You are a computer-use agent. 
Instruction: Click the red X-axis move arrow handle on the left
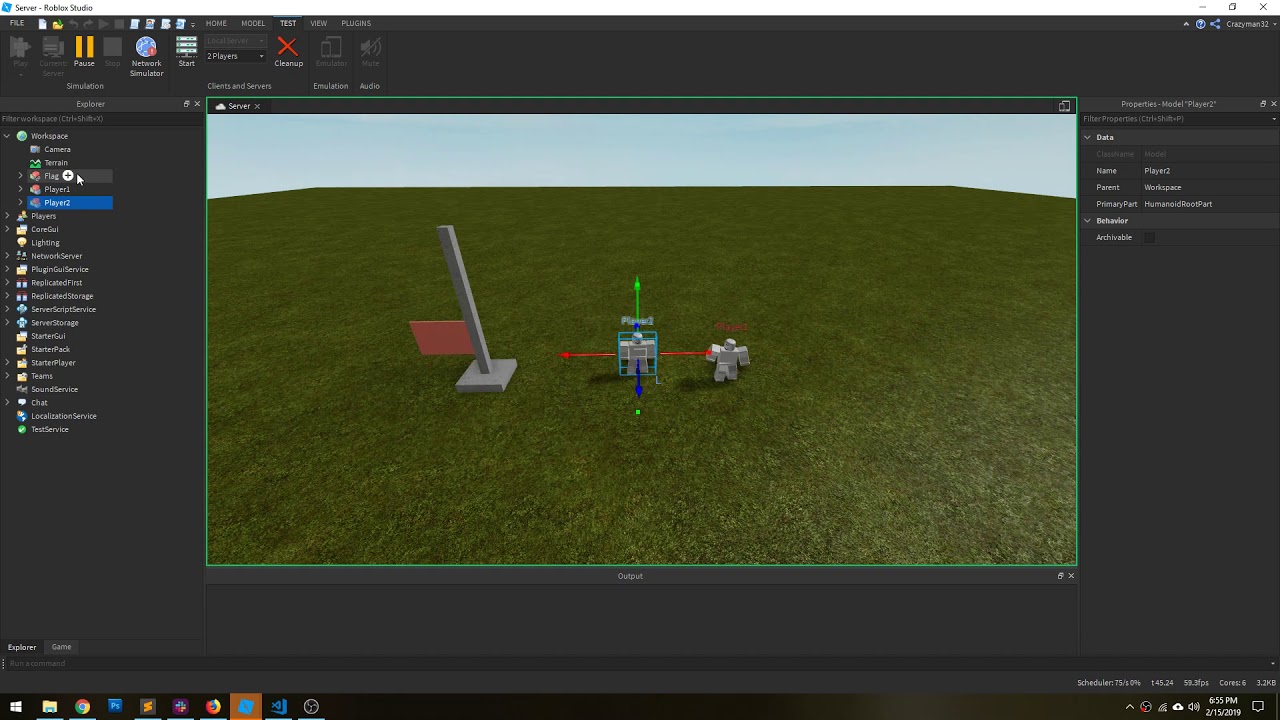[x=566, y=355]
